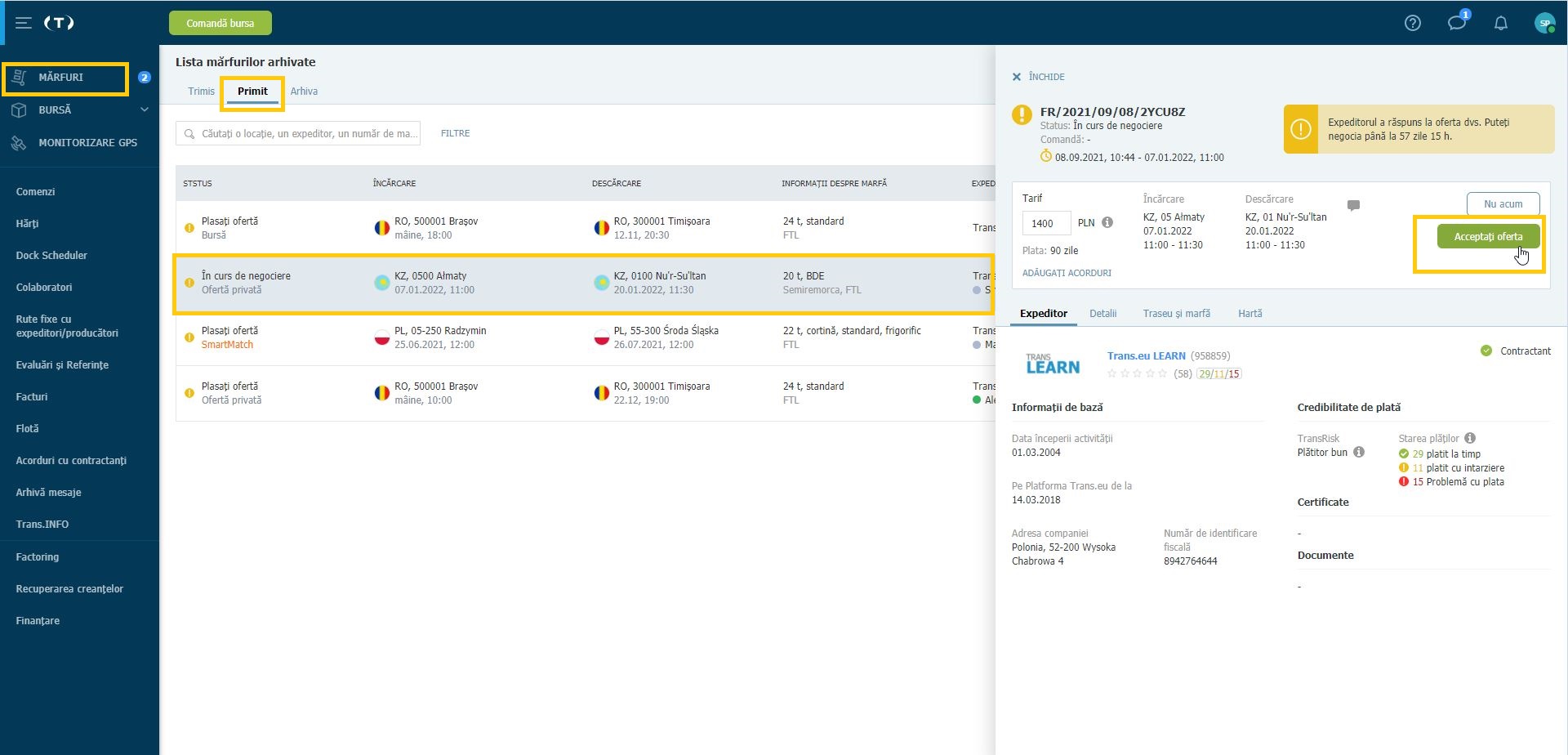Click the tariff info icon next to PLN
The image size is (1568, 755).
pos(1107,222)
